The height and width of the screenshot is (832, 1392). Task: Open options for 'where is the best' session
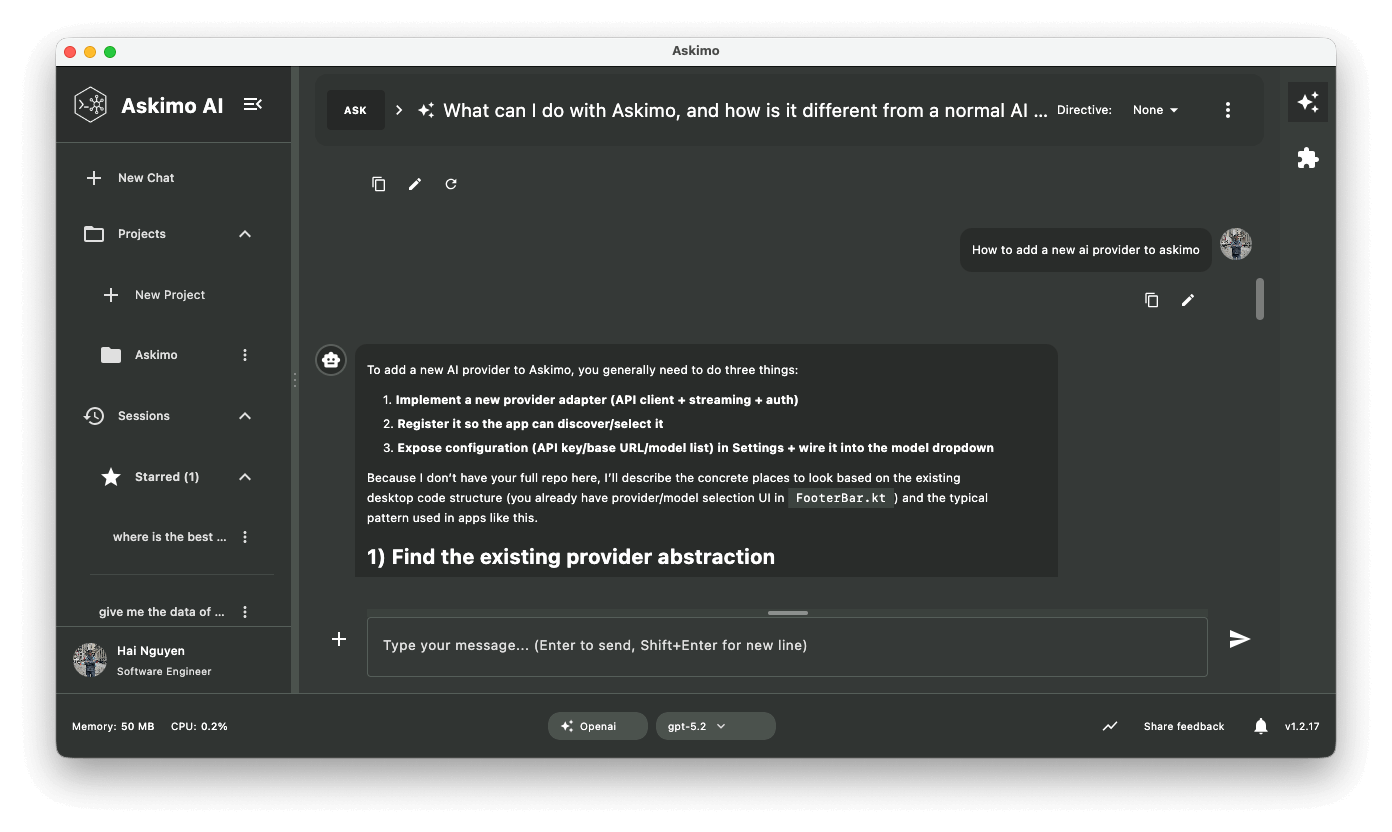(245, 537)
